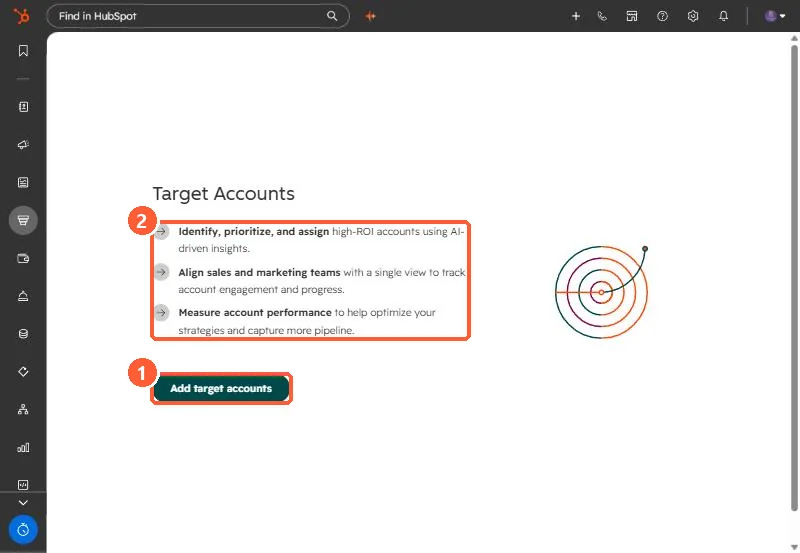This screenshot has width=800, height=553.
Task: Open the calling phone icon
Action: pyautogui.click(x=602, y=16)
